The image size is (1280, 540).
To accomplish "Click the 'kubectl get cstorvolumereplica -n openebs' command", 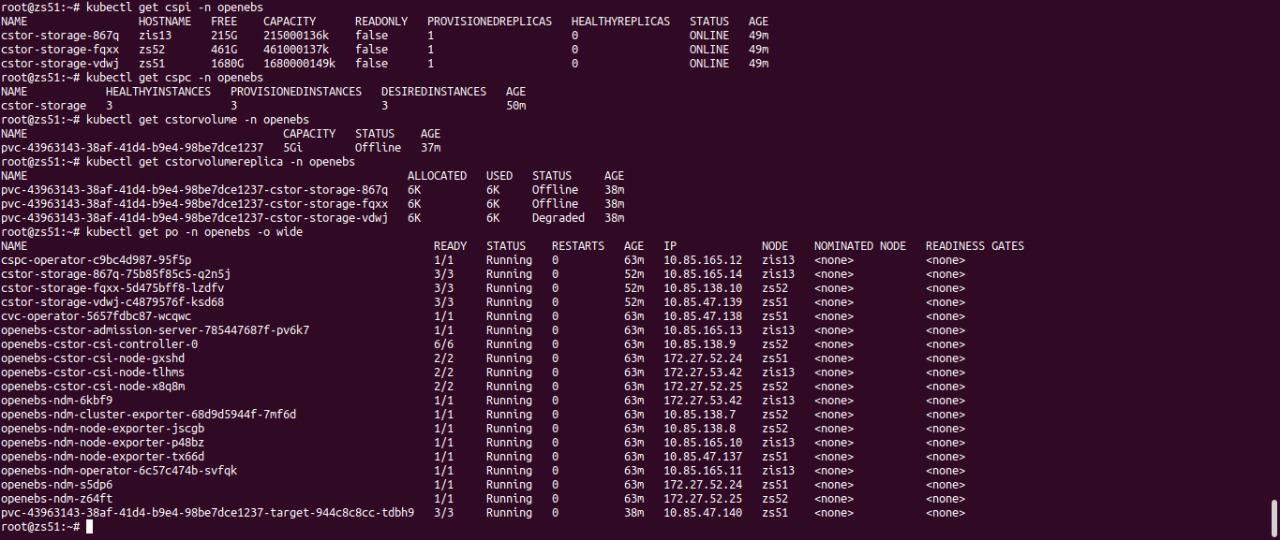I will pyautogui.click(x=221, y=161).
